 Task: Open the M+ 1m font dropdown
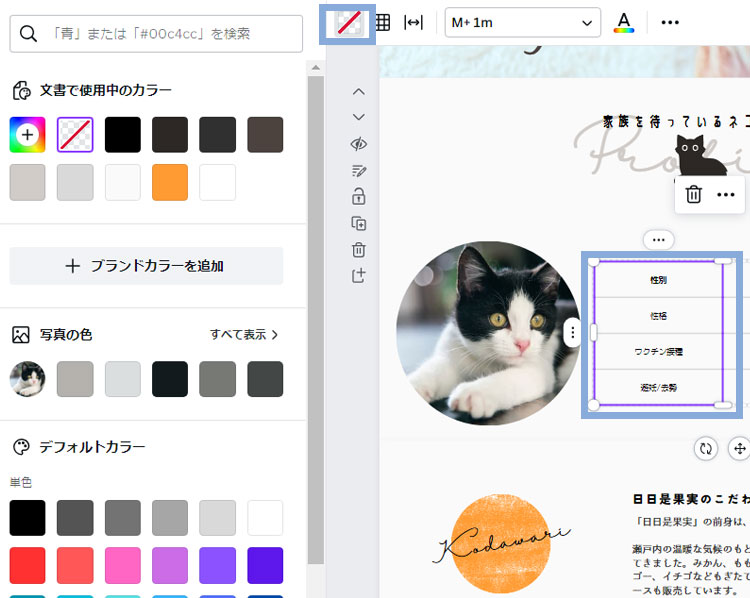pos(522,22)
